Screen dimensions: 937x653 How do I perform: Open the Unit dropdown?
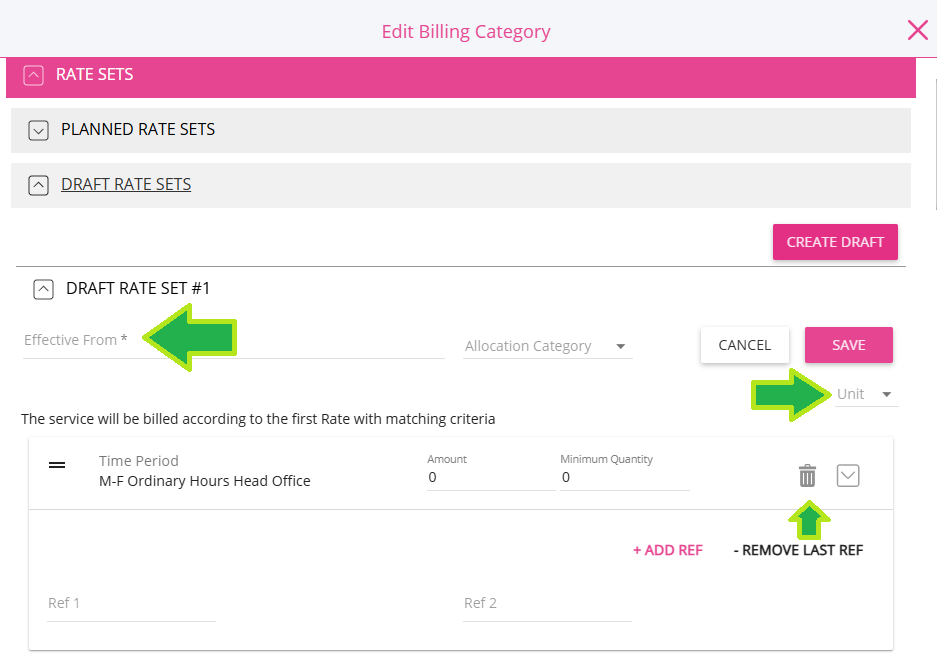tap(866, 394)
